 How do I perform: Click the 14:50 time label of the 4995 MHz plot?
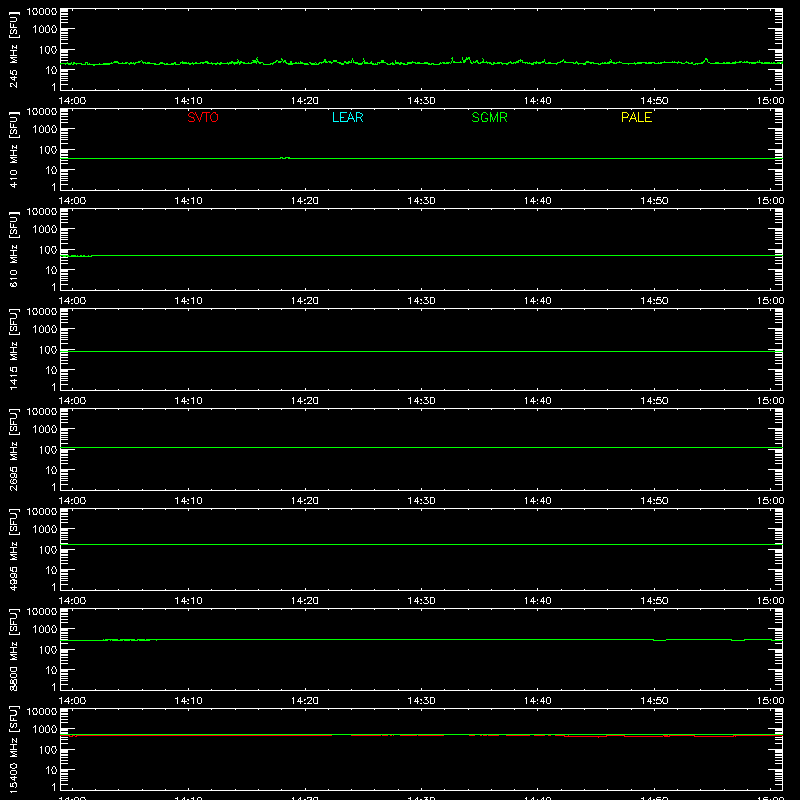click(x=654, y=601)
